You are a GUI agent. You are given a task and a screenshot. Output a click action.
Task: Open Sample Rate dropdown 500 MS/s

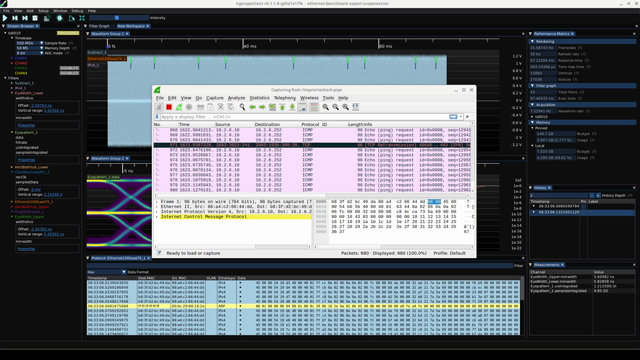(x=29, y=43)
